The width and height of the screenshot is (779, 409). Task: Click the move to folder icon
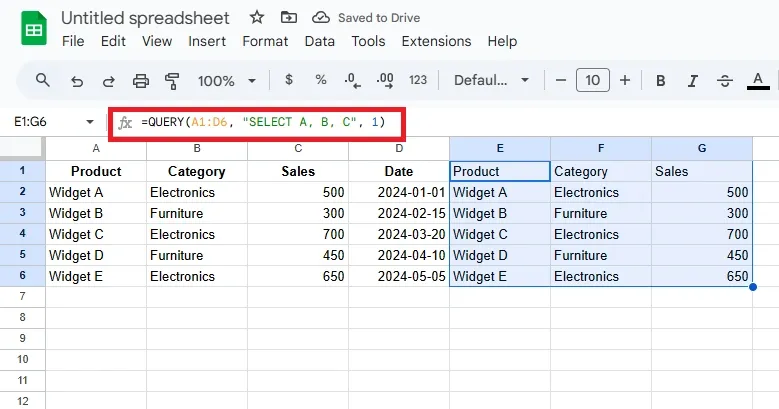[x=289, y=18]
